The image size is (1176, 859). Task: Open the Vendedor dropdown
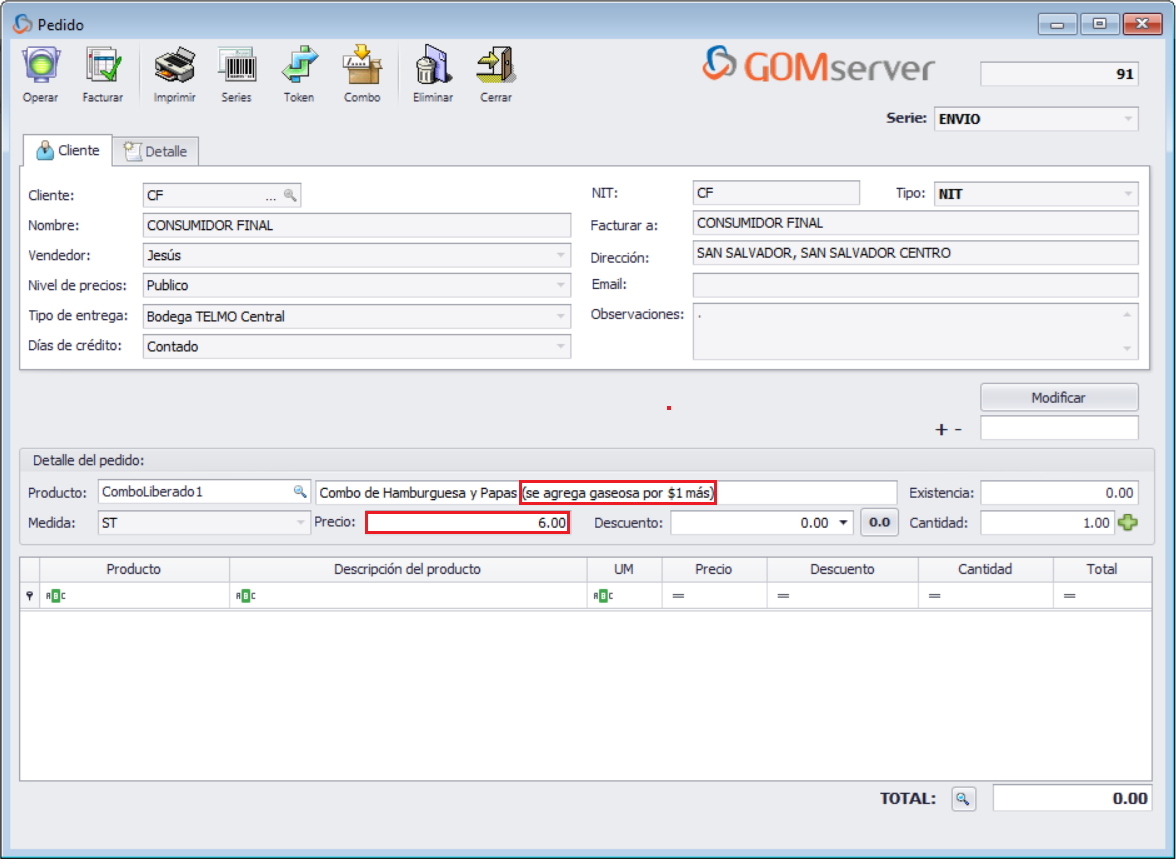pyautogui.click(x=560, y=256)
